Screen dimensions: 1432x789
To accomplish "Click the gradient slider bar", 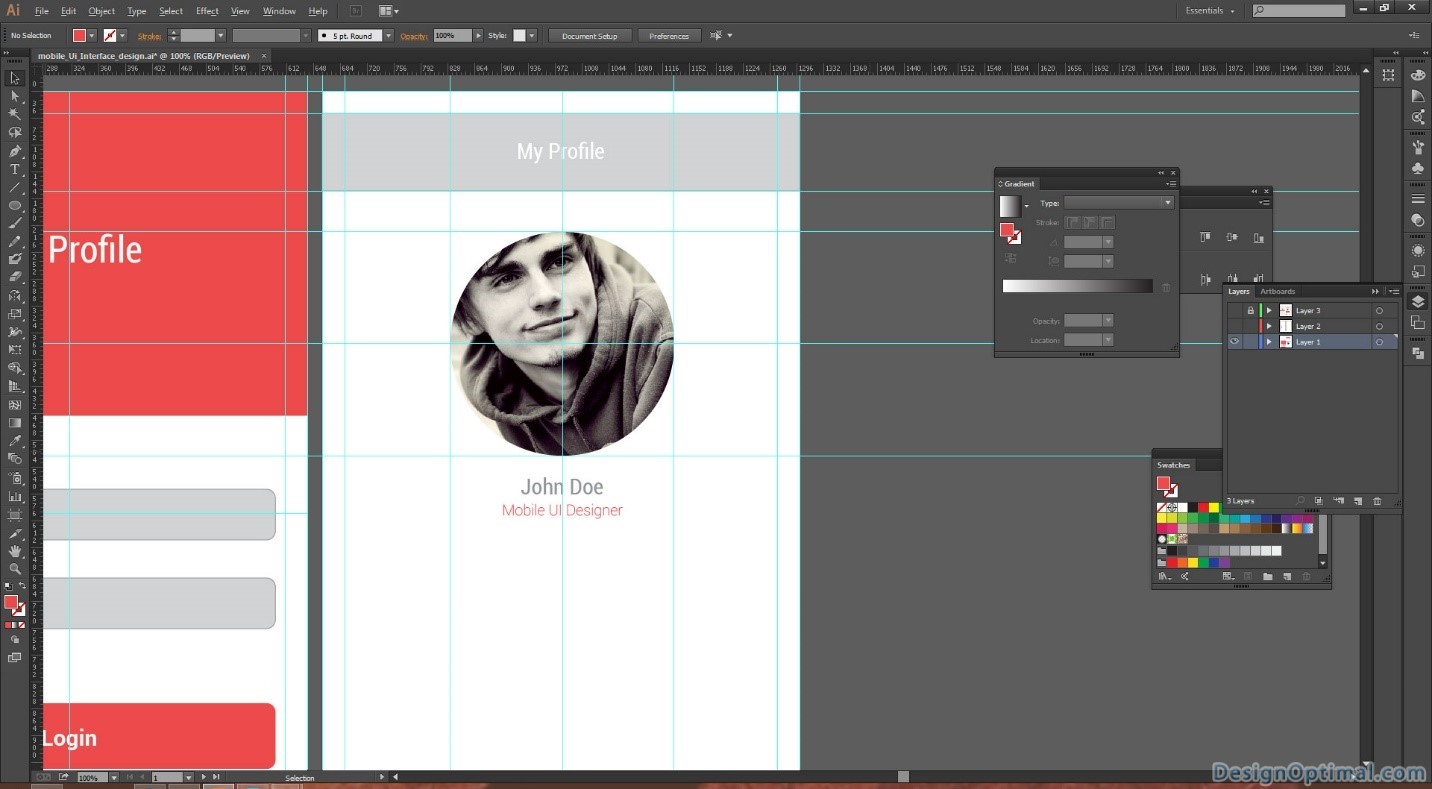I will 1077,287.
